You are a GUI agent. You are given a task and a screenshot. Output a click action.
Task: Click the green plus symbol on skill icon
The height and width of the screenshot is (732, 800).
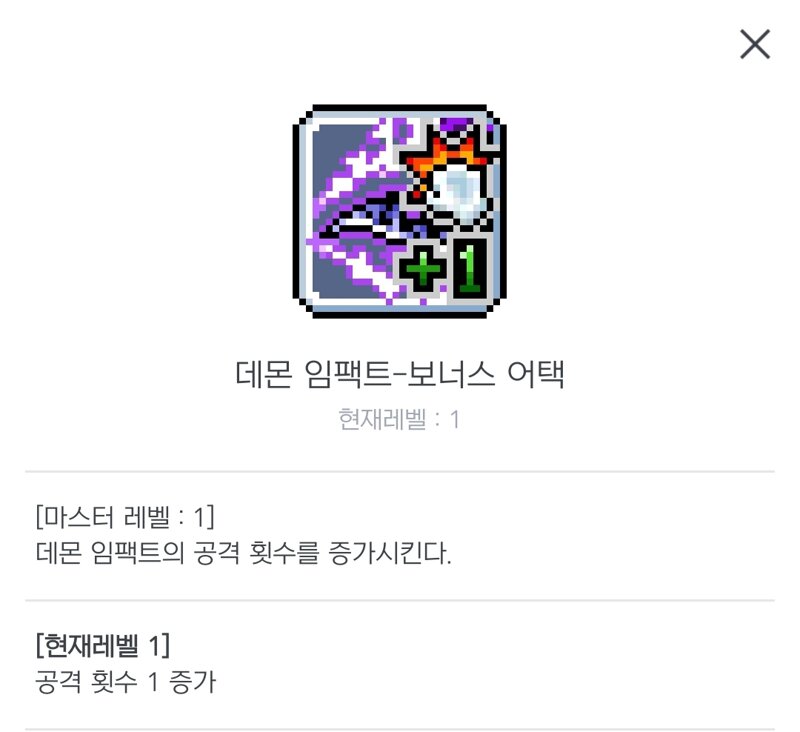(423, 269)
